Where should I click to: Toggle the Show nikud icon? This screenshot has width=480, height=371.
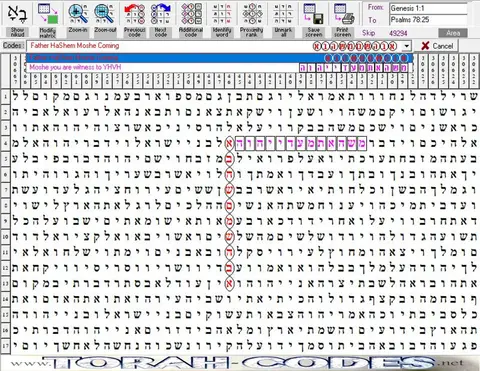[x=17, y=13]
